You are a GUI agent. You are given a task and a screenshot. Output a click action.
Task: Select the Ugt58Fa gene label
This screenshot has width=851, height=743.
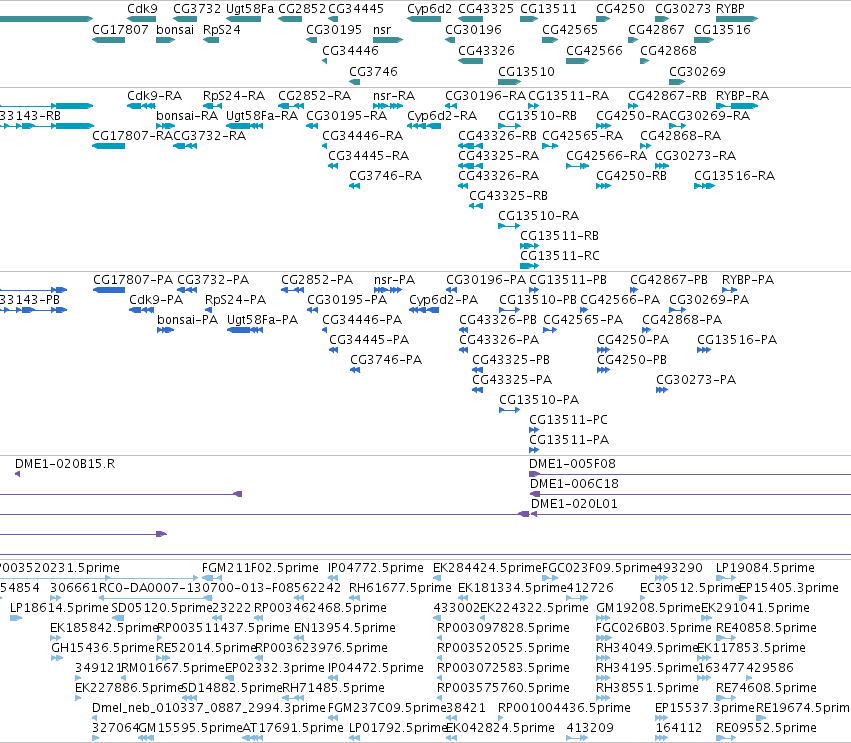pyautogui.click(x=250, y=9)
